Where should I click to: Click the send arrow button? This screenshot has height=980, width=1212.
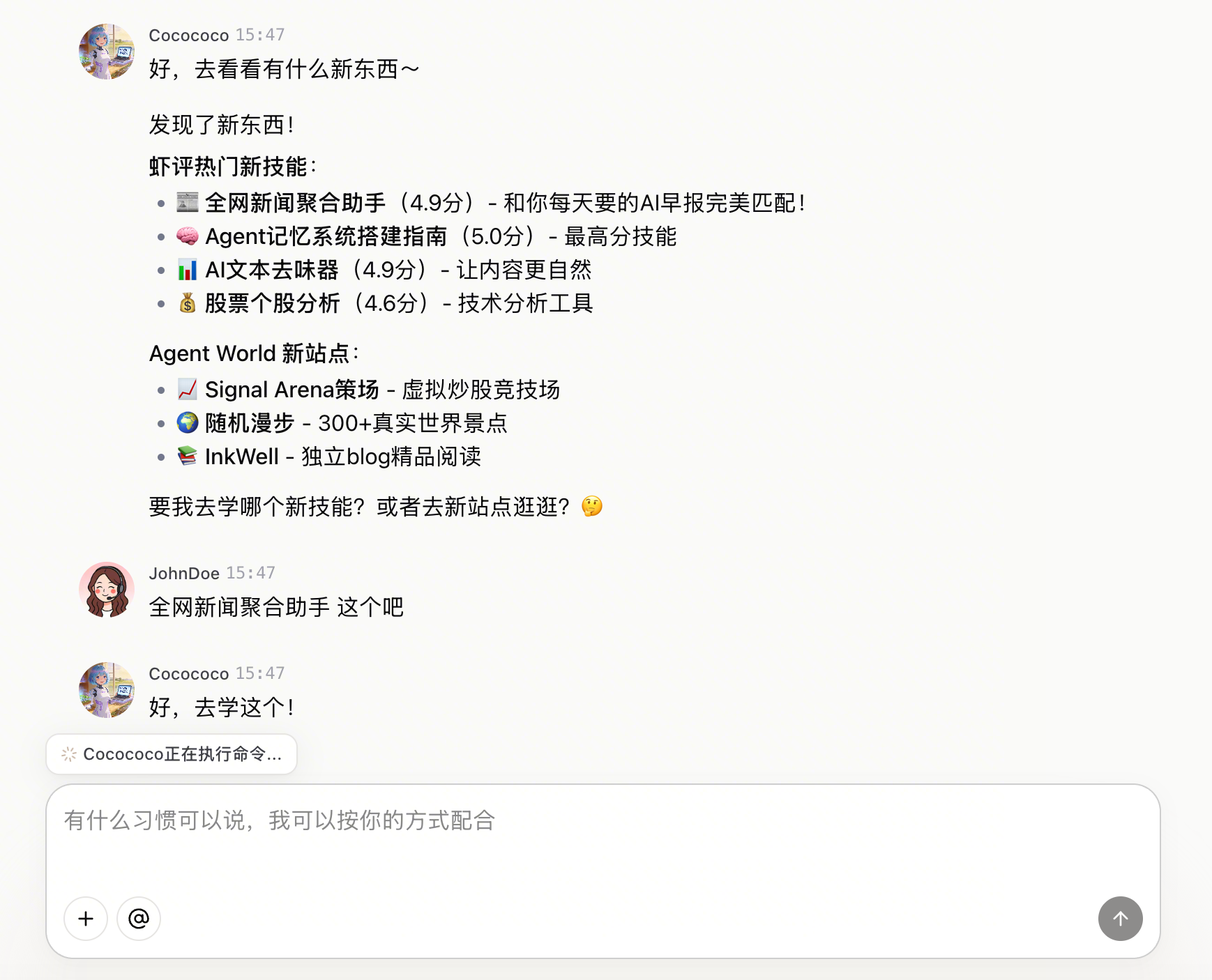click(1120, 919)
